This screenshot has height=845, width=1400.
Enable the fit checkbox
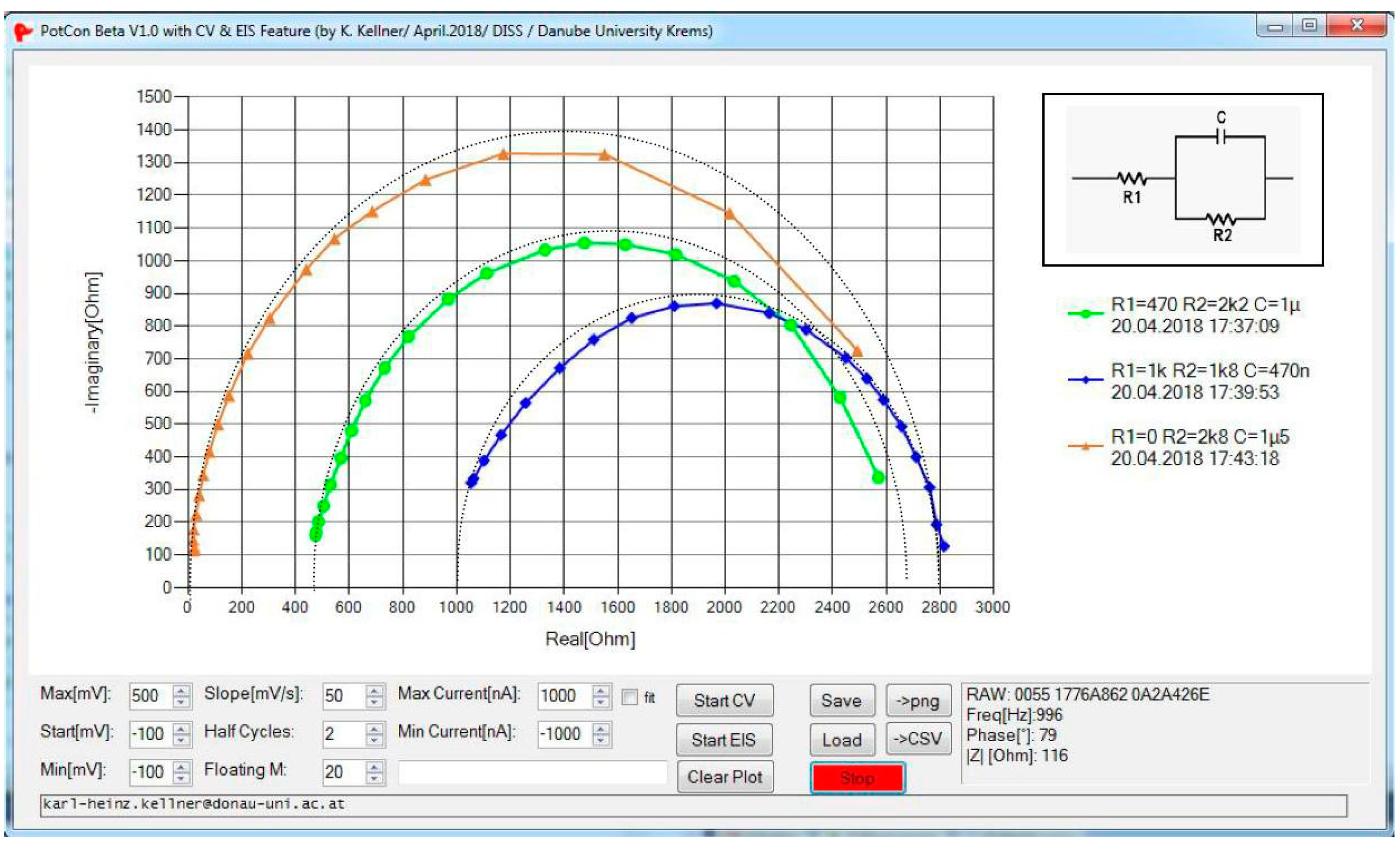coord(629,697)
